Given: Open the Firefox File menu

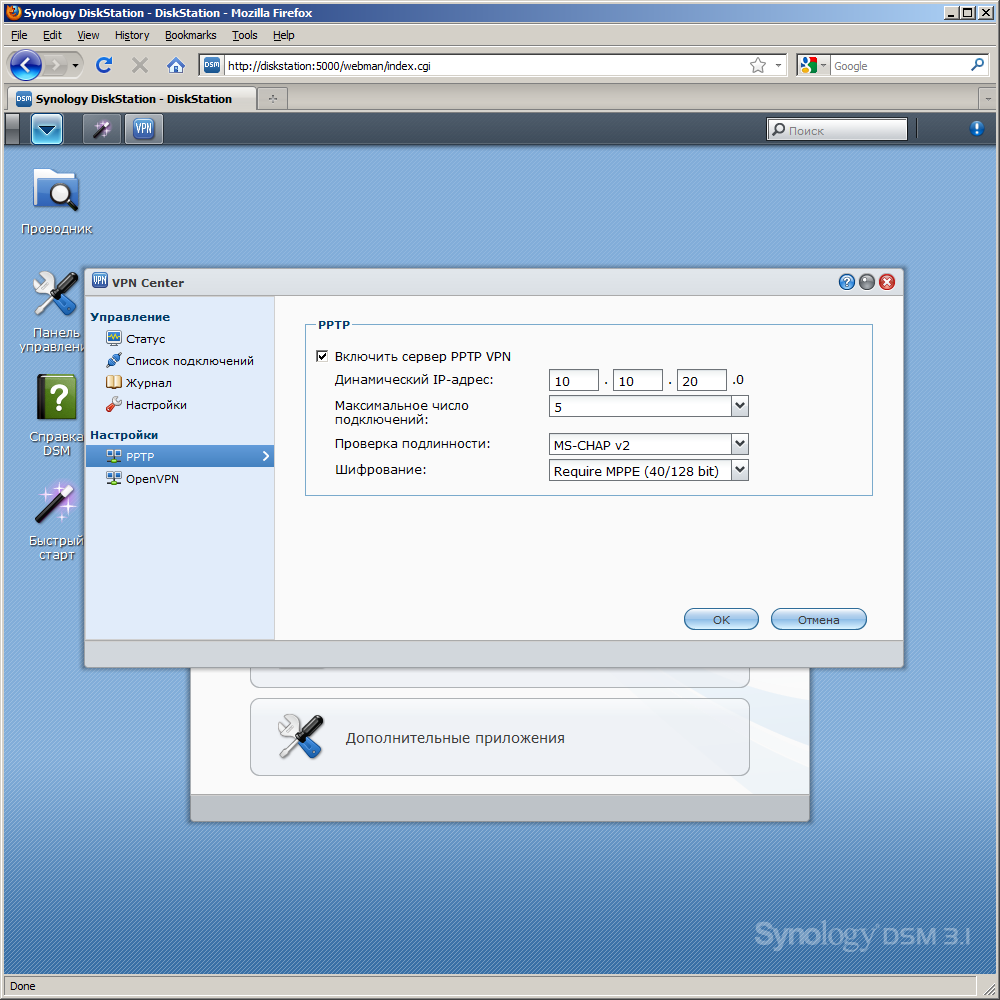Looking at the screenshot, I should coord(19,35).
